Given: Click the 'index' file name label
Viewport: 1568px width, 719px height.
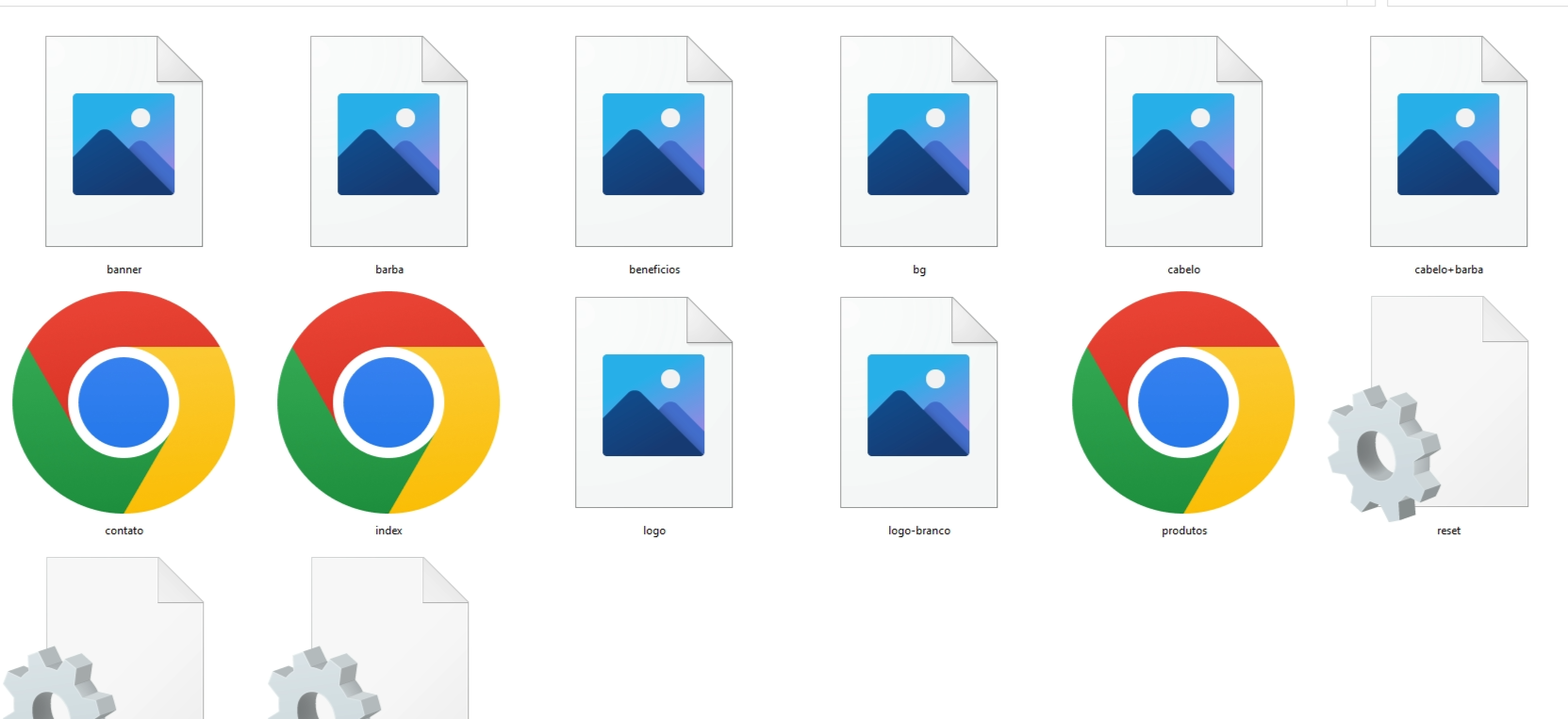Looking at the screenshot, I should tap(389, 531).
